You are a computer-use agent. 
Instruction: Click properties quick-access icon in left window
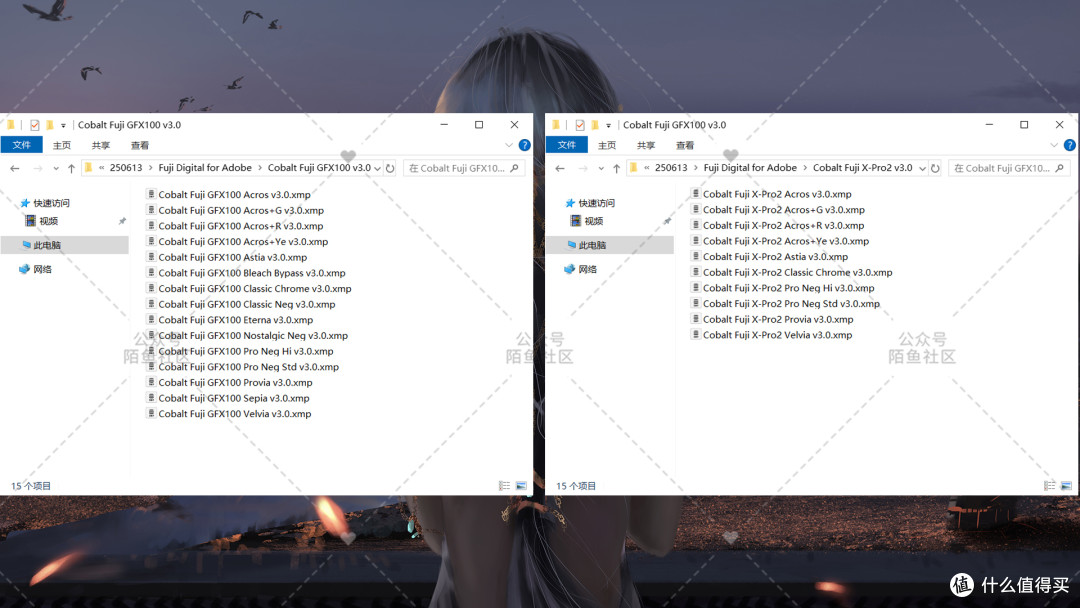tap(34, 125)
